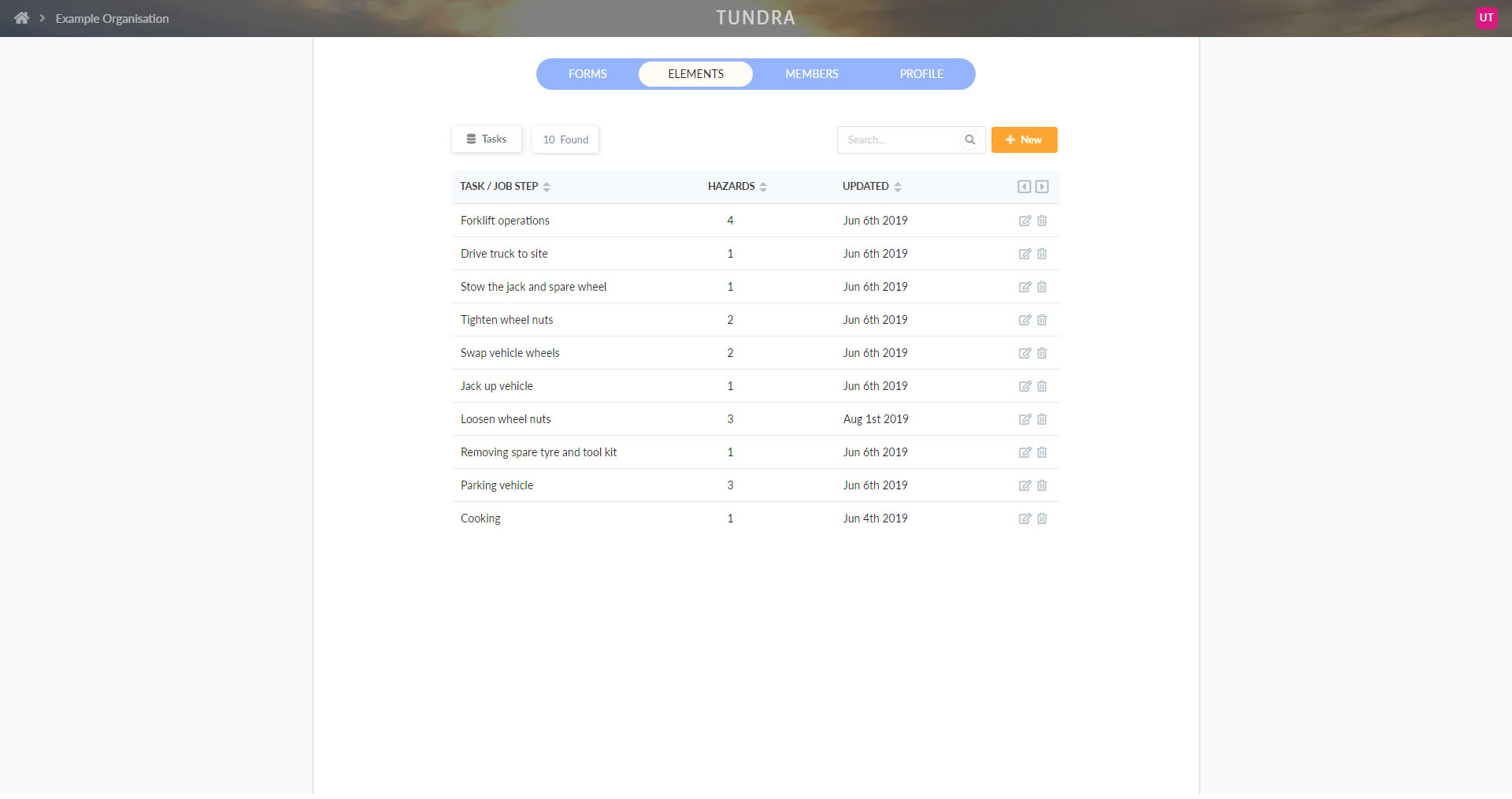Delete the Jack up vehicle task
Screen dimensions: 1512x799
[1042, 386]
